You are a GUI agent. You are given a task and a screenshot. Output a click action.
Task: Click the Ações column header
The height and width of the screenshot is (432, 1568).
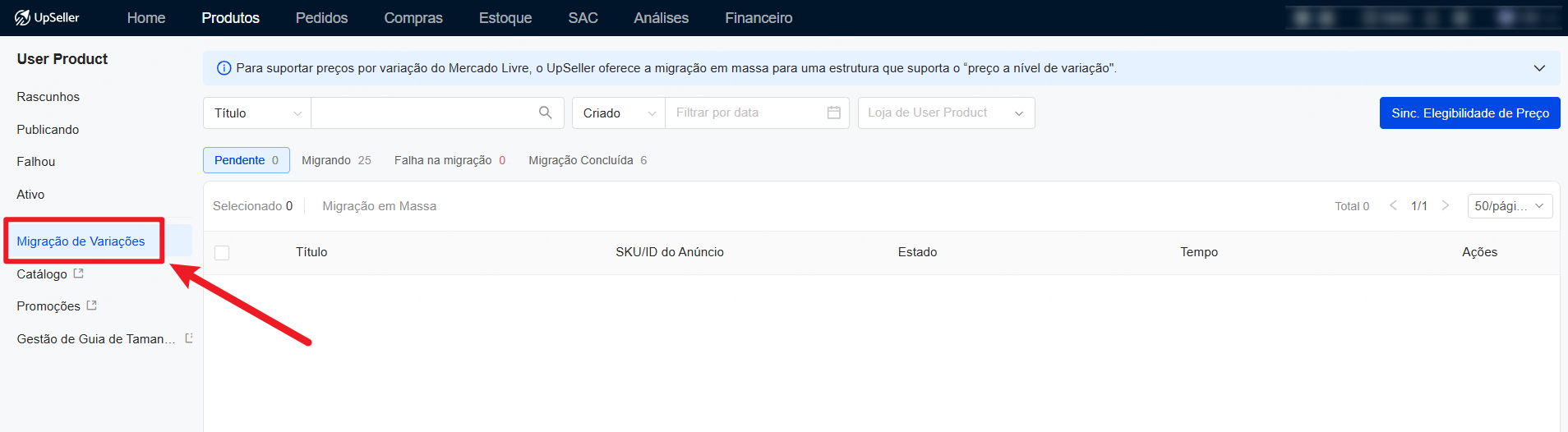1479,252
